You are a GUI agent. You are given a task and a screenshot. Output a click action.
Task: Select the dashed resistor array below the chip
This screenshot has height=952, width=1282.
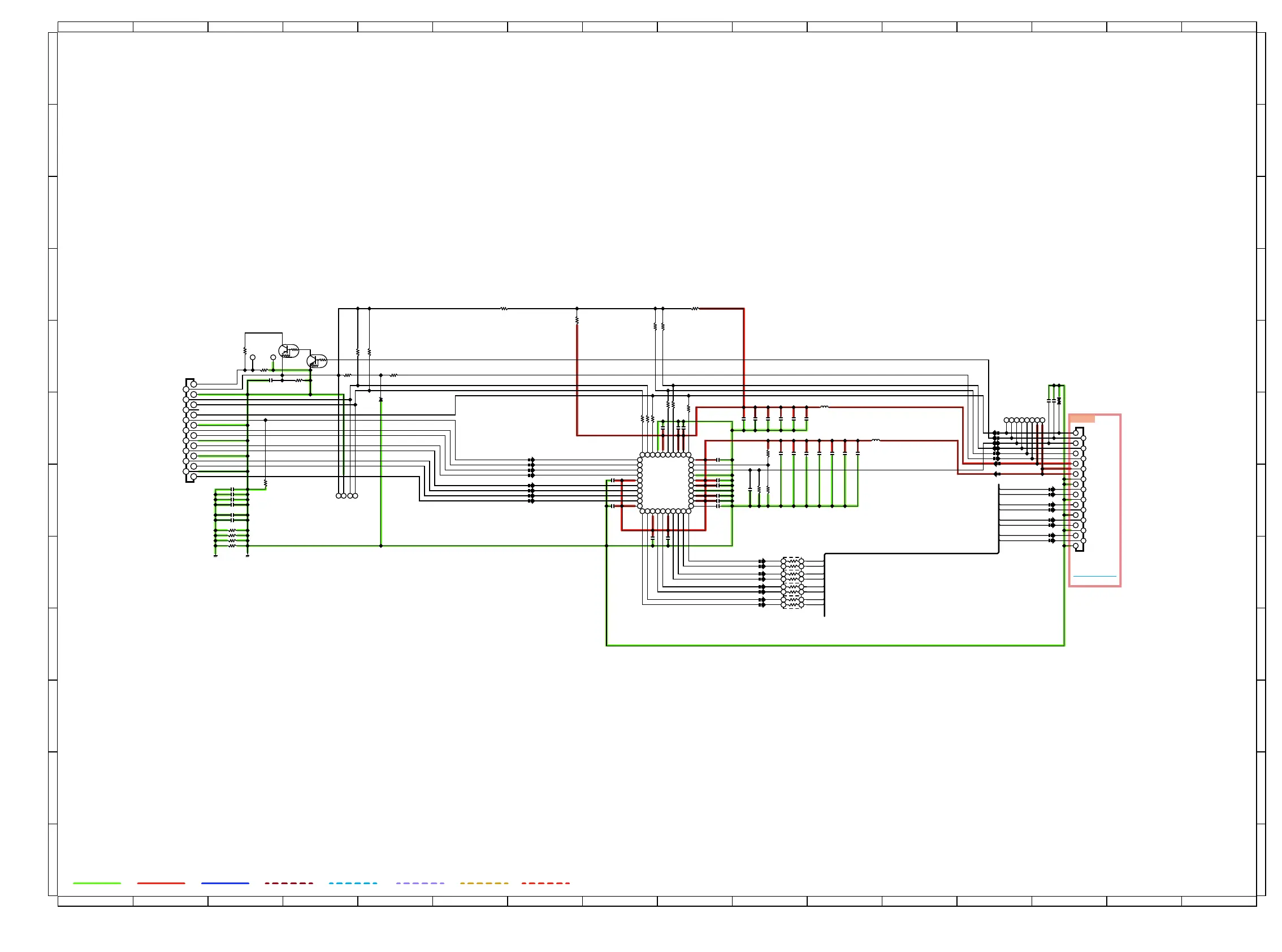click(792, 583)
